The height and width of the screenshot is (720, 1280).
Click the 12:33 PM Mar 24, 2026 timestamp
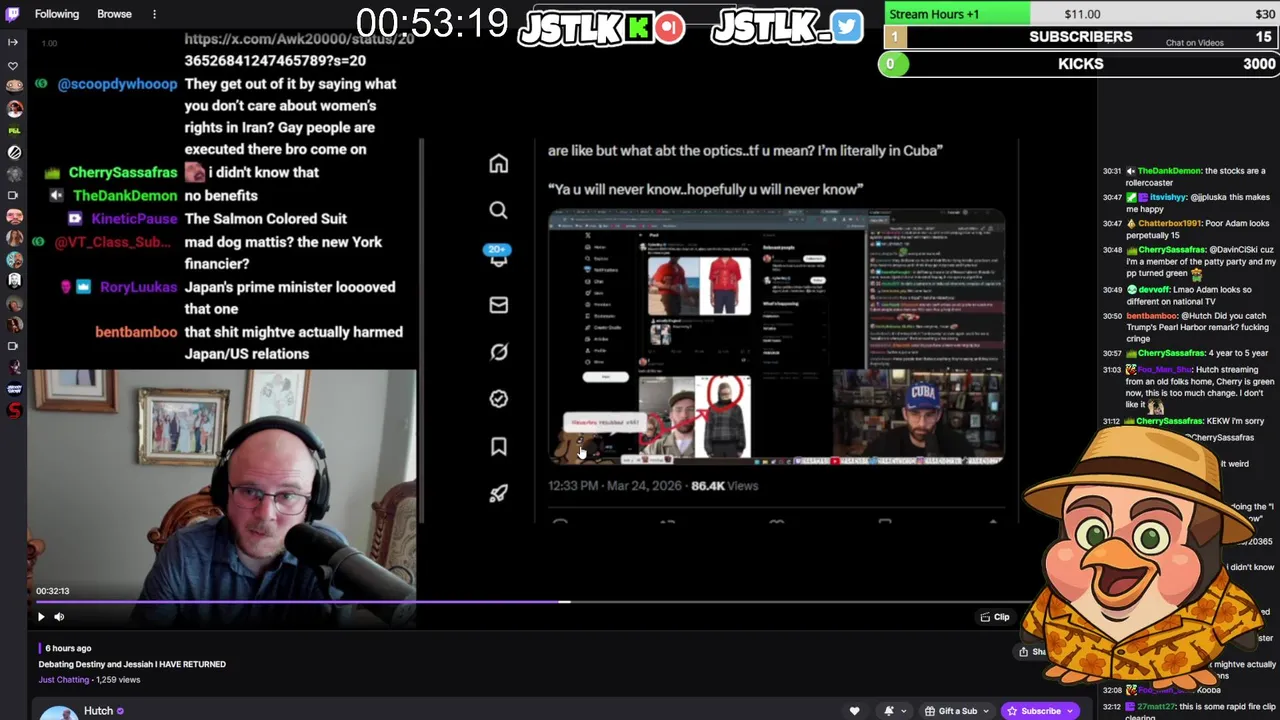pos(614,486)
